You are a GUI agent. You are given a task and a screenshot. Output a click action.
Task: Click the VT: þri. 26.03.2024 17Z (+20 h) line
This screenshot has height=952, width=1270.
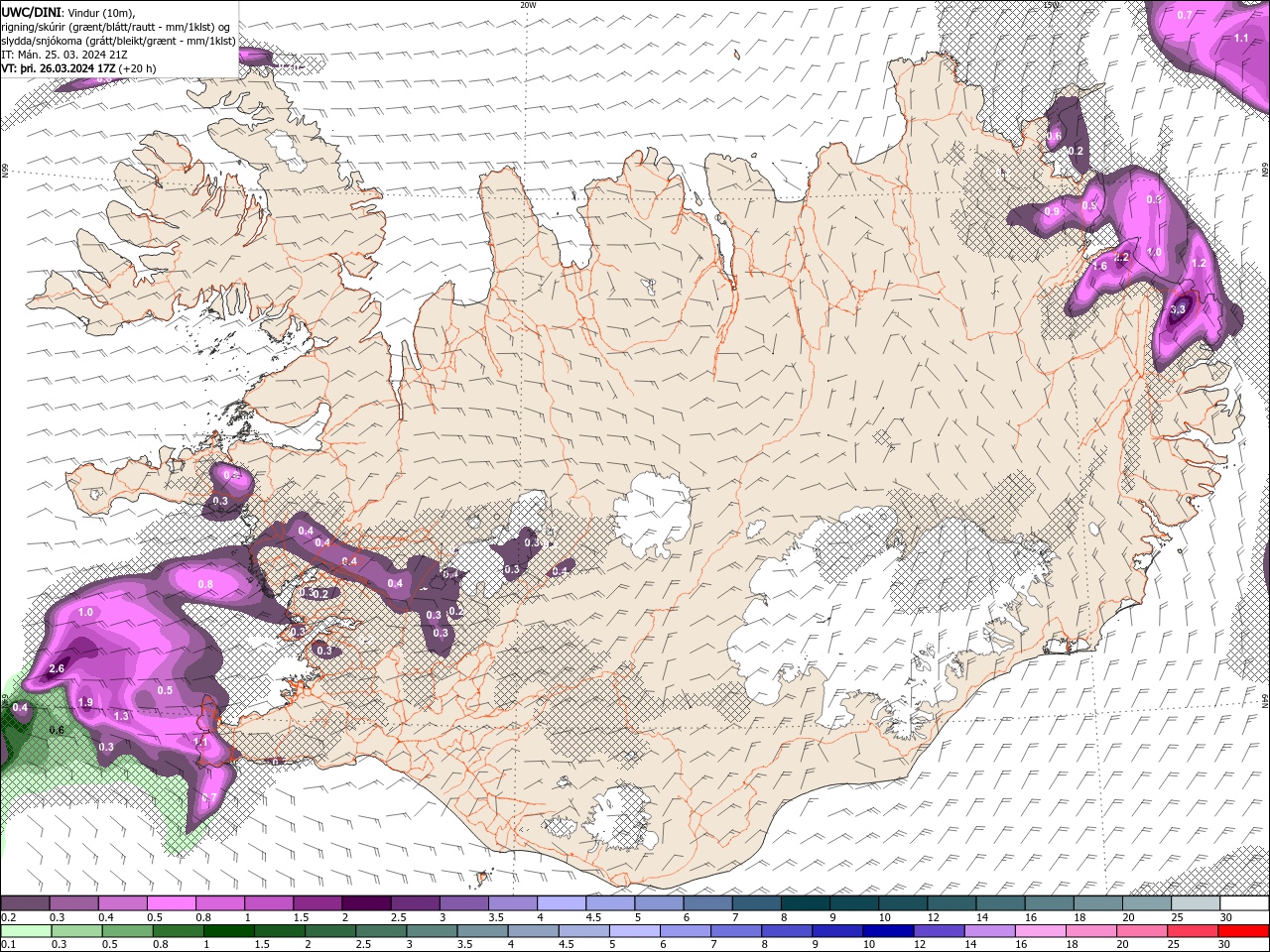79,68
